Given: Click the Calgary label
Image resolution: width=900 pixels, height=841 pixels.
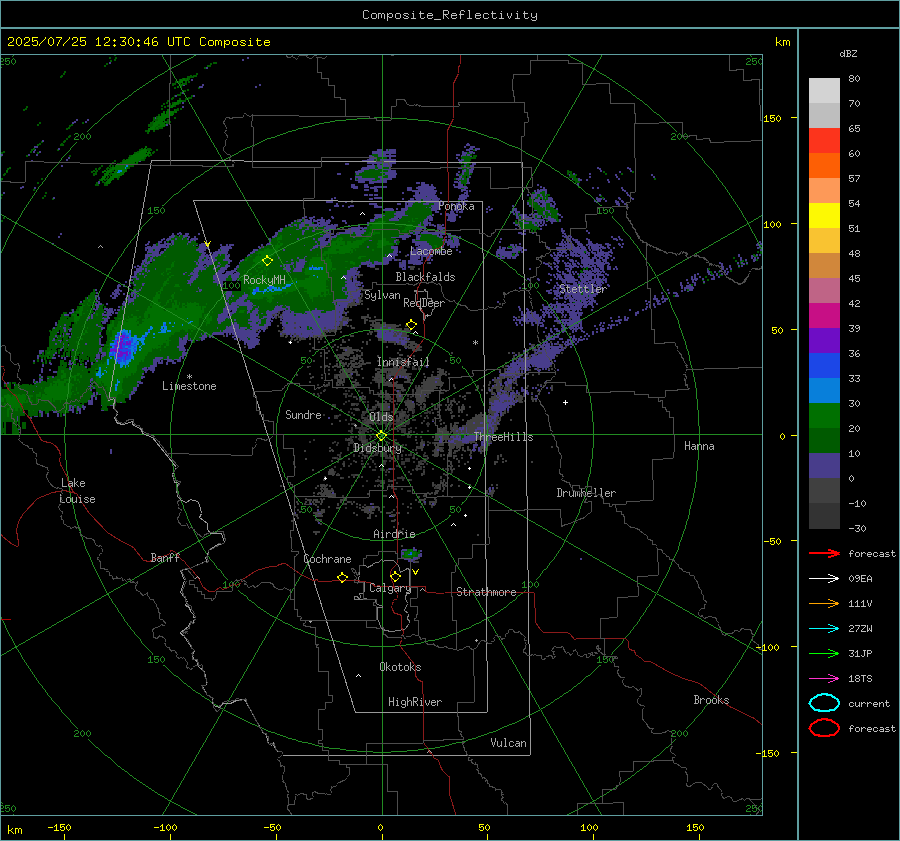Looking at the screenshot, I should [x=390, y=588].
